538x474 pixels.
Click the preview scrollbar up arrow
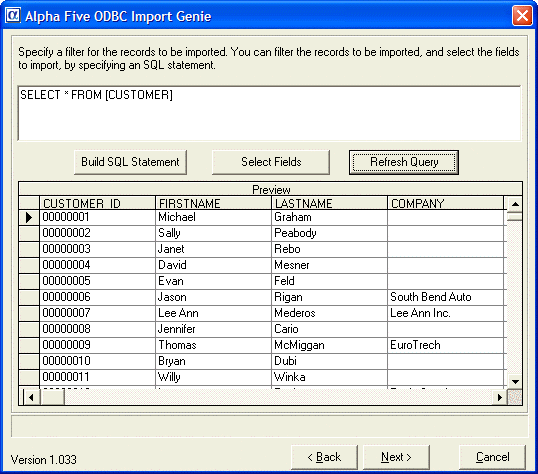tap(515, 204)
